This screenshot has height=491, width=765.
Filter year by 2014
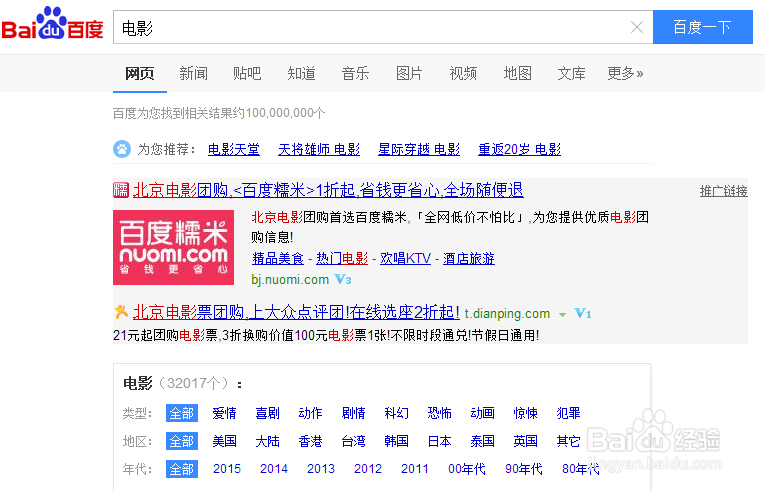click(x=274, y=469)
